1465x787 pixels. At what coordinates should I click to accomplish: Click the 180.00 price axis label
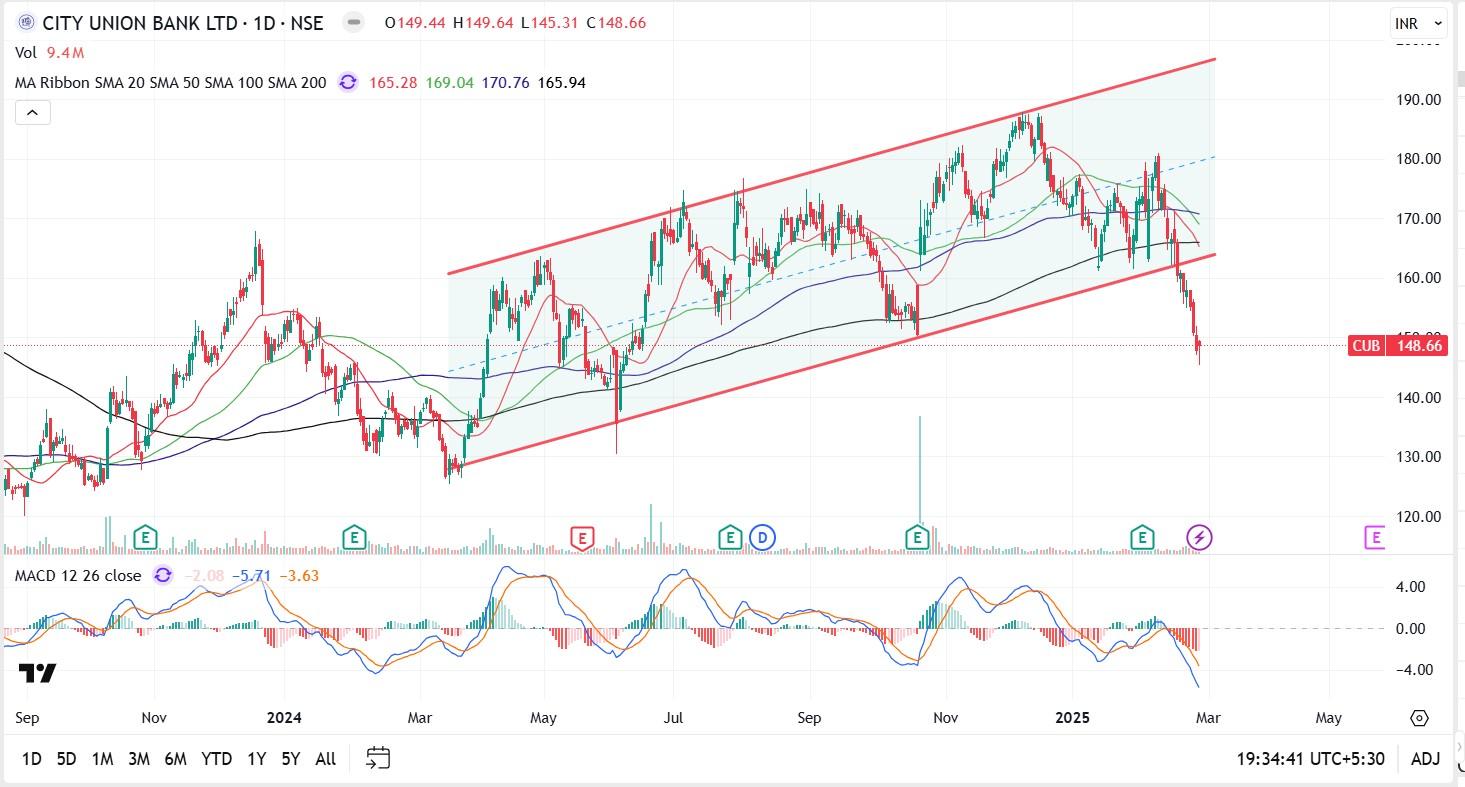[1419, 159]
